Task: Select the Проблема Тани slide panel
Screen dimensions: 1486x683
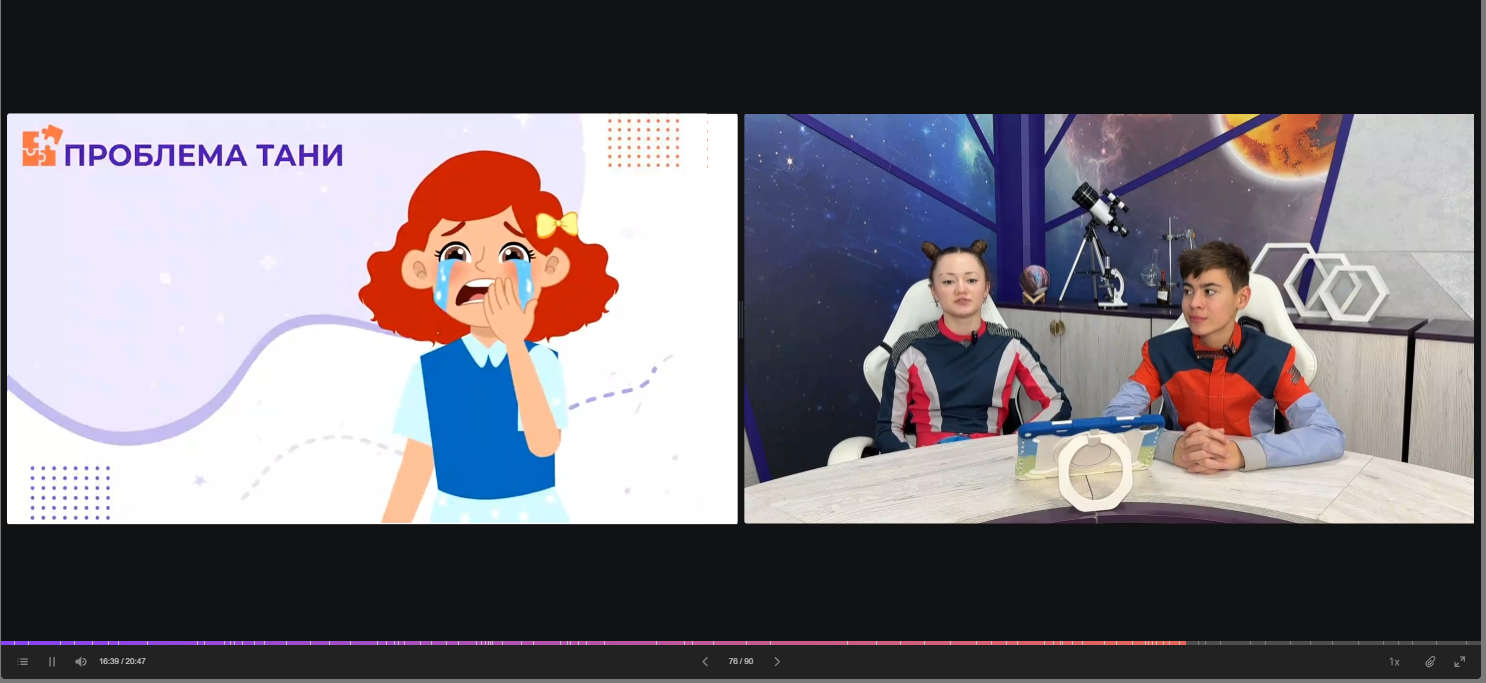Action: 372,318
